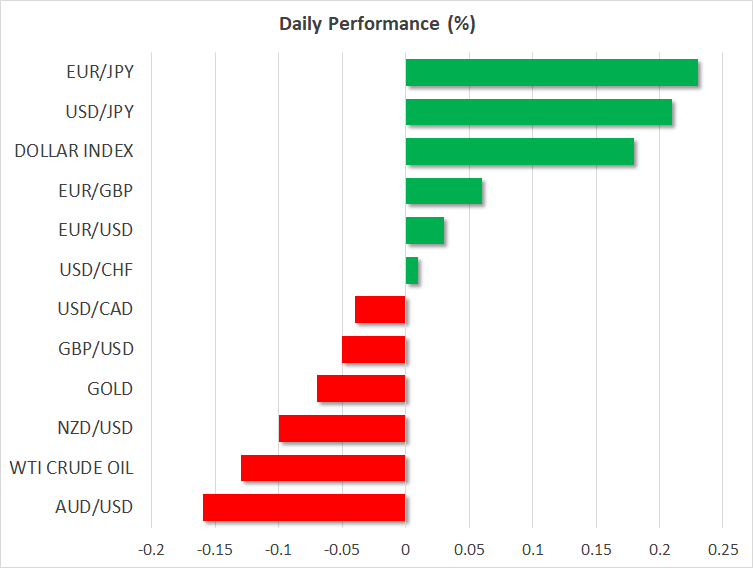Click the EUR/GBP bar

(443, 191)
